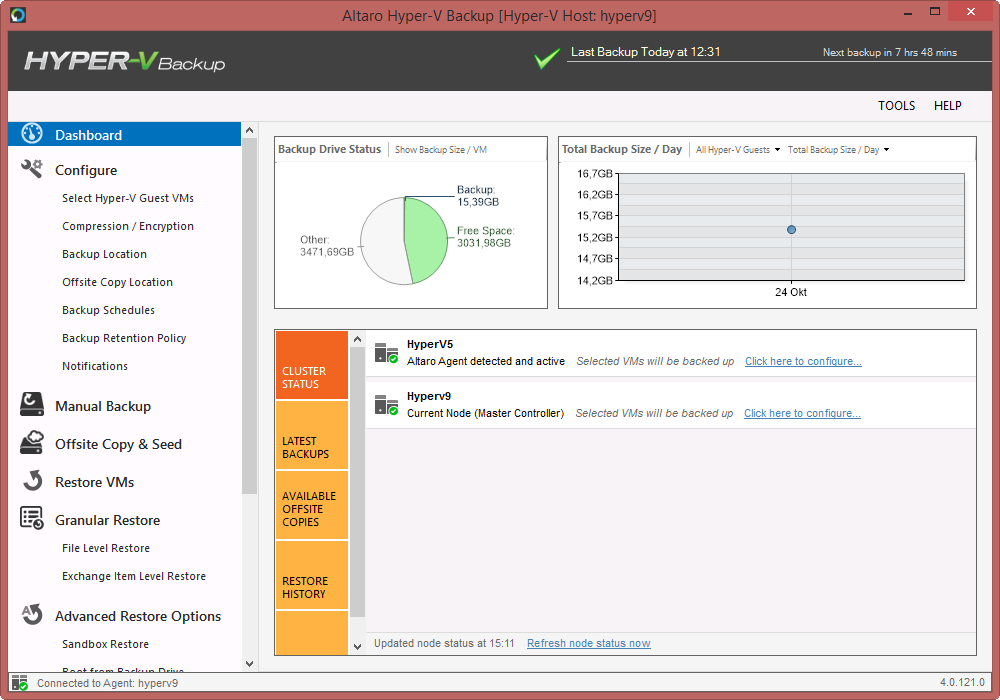Click the Manual Backup heading
The height and width of the screenshot is (700, 1000).
pyautogui.click(x=103, y=406)
